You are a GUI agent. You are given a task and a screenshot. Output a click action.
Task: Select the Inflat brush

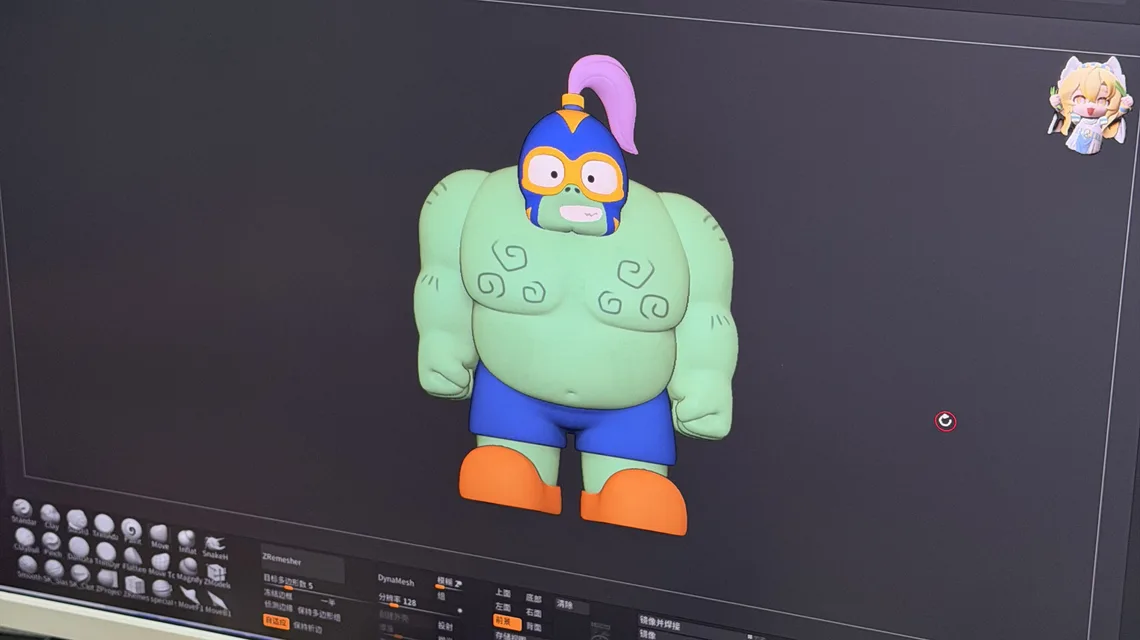(x=187, y=540)
